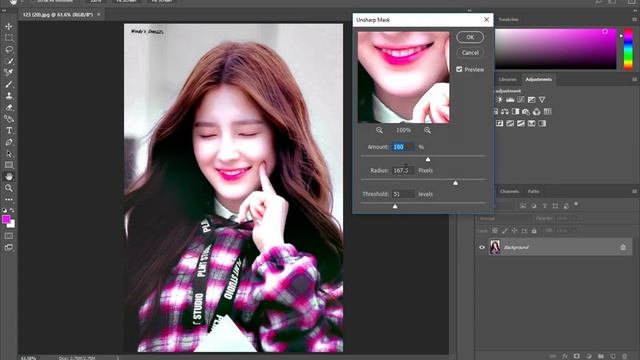Viewport: 640px width, 360px height.
Task: Select the Hand tool in toolbar
Action: (9, 177)
